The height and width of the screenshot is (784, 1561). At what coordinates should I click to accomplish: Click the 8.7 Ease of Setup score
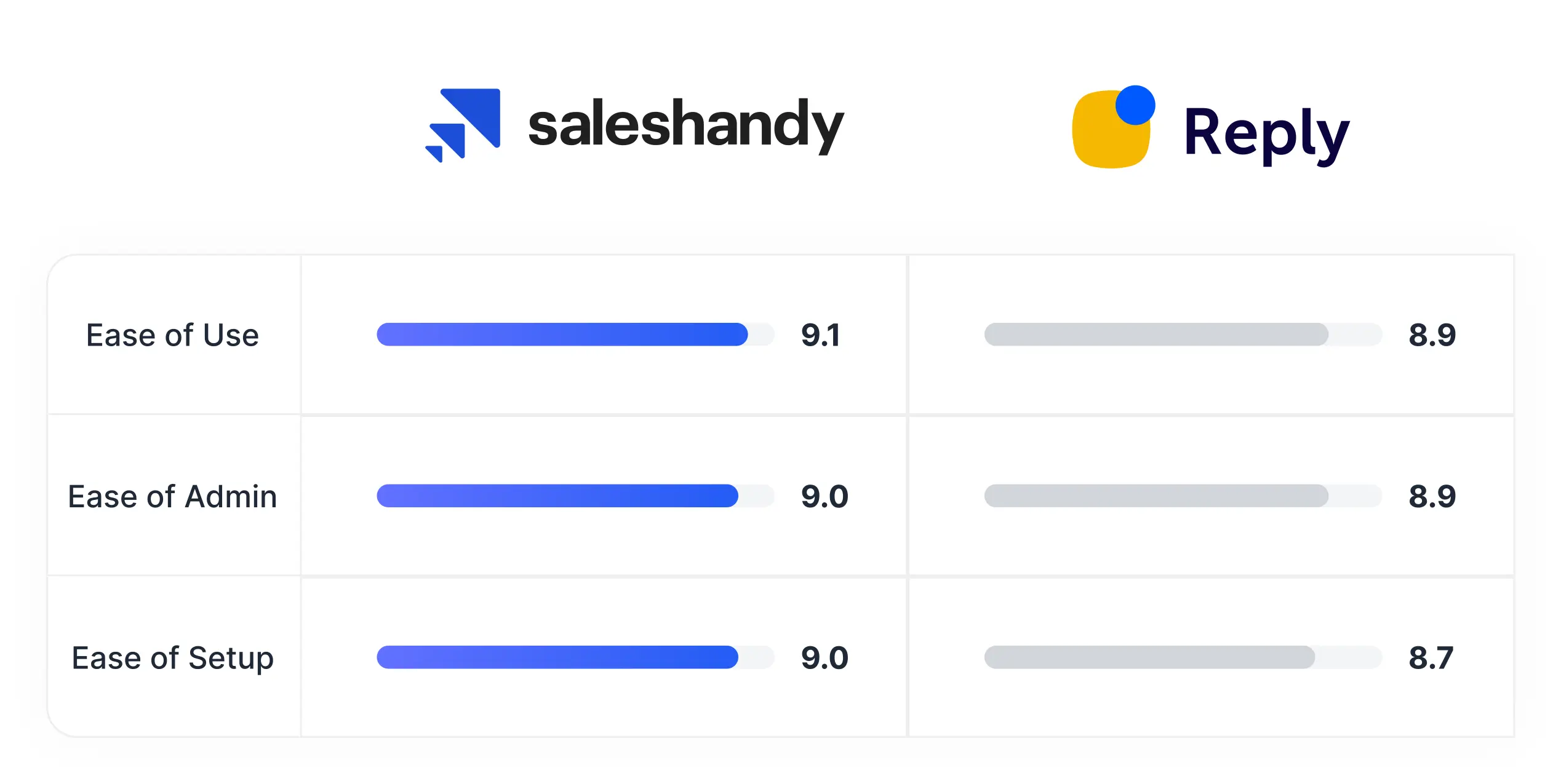coord(1431,657)
